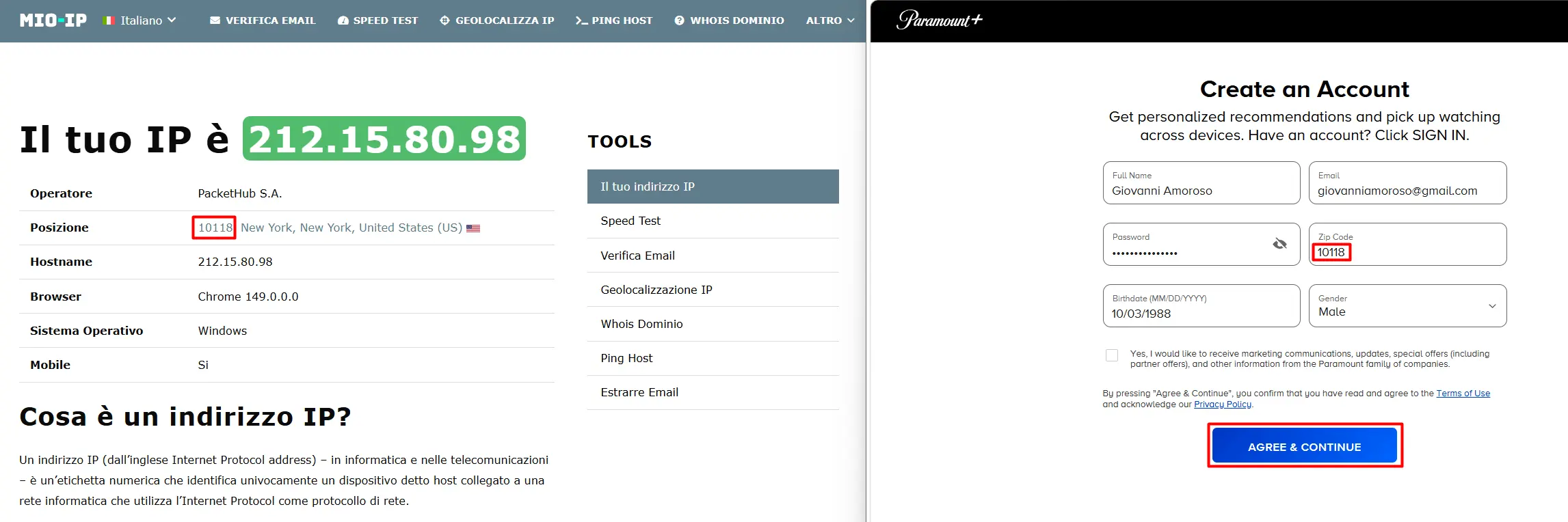Click the IP address 212.15.80.98 badge
Screen dimensions: 1568x522
pyautogui.click(x=384, y=139)
